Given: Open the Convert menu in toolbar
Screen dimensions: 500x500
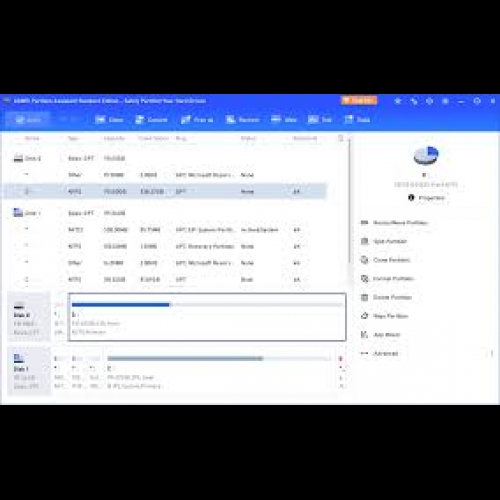Looking at the screenshot, I should tap(151, 120).
